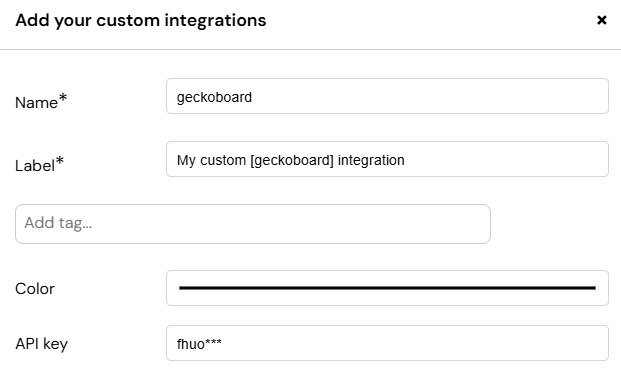Click the API key field label

pyautogui.click(x=42, y=344)
